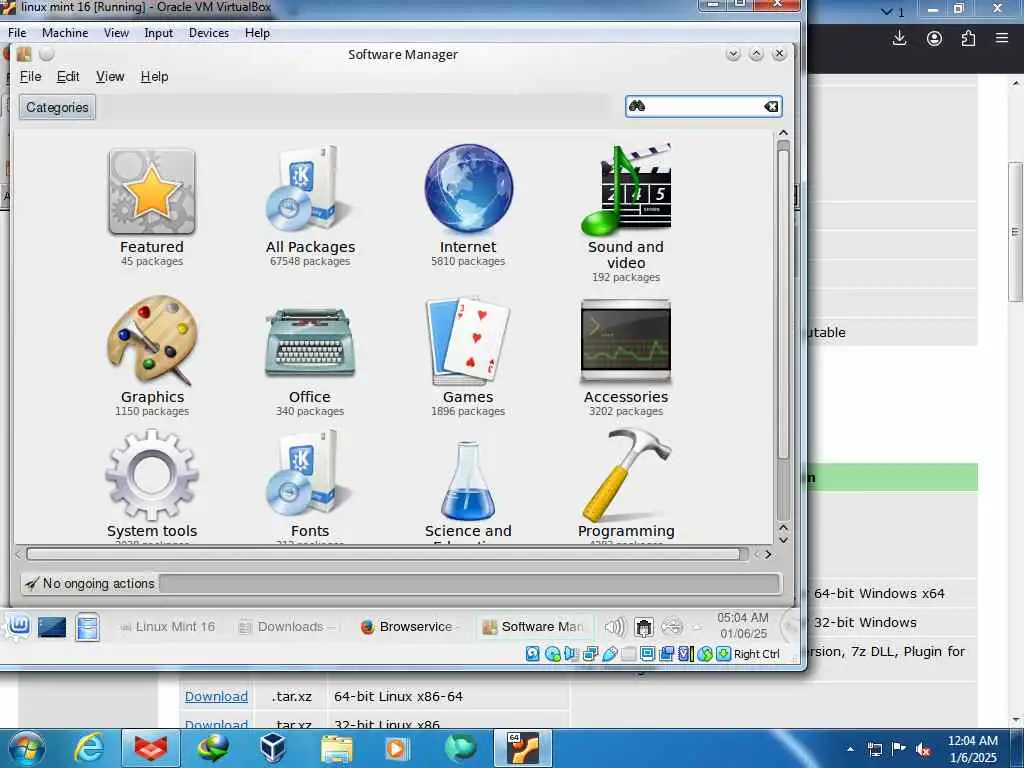Show hidden Windows tray icons arrow
Screen dimensions: 1024x768
tap(850, 748)
